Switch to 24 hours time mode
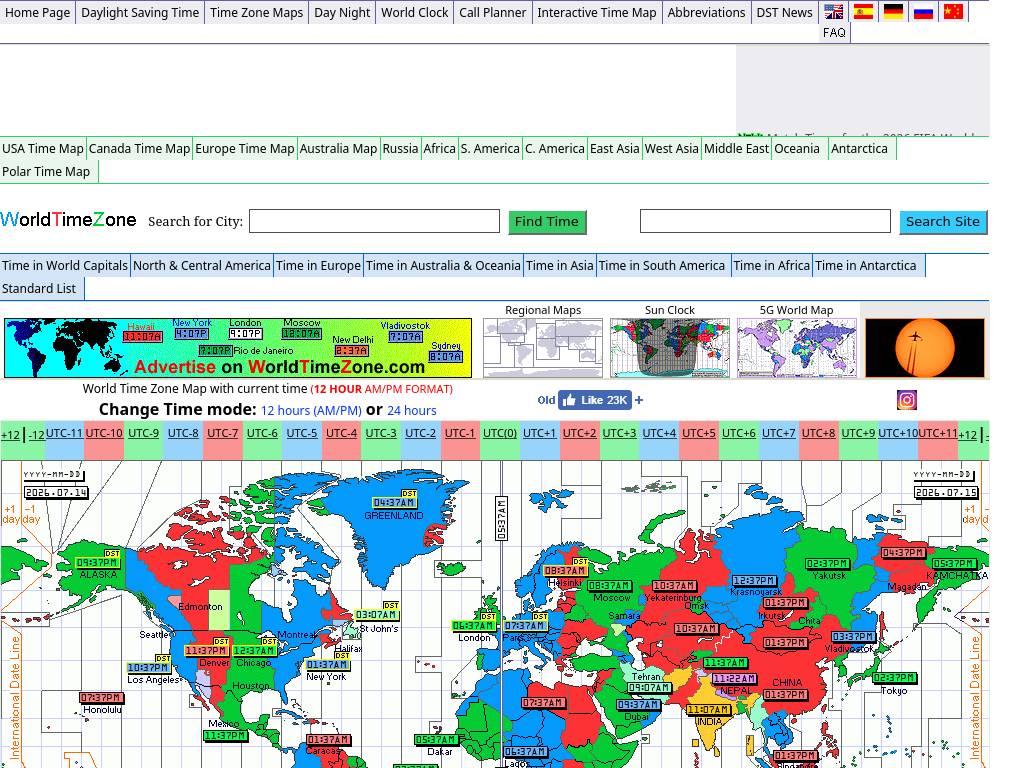 click(411, 411)
